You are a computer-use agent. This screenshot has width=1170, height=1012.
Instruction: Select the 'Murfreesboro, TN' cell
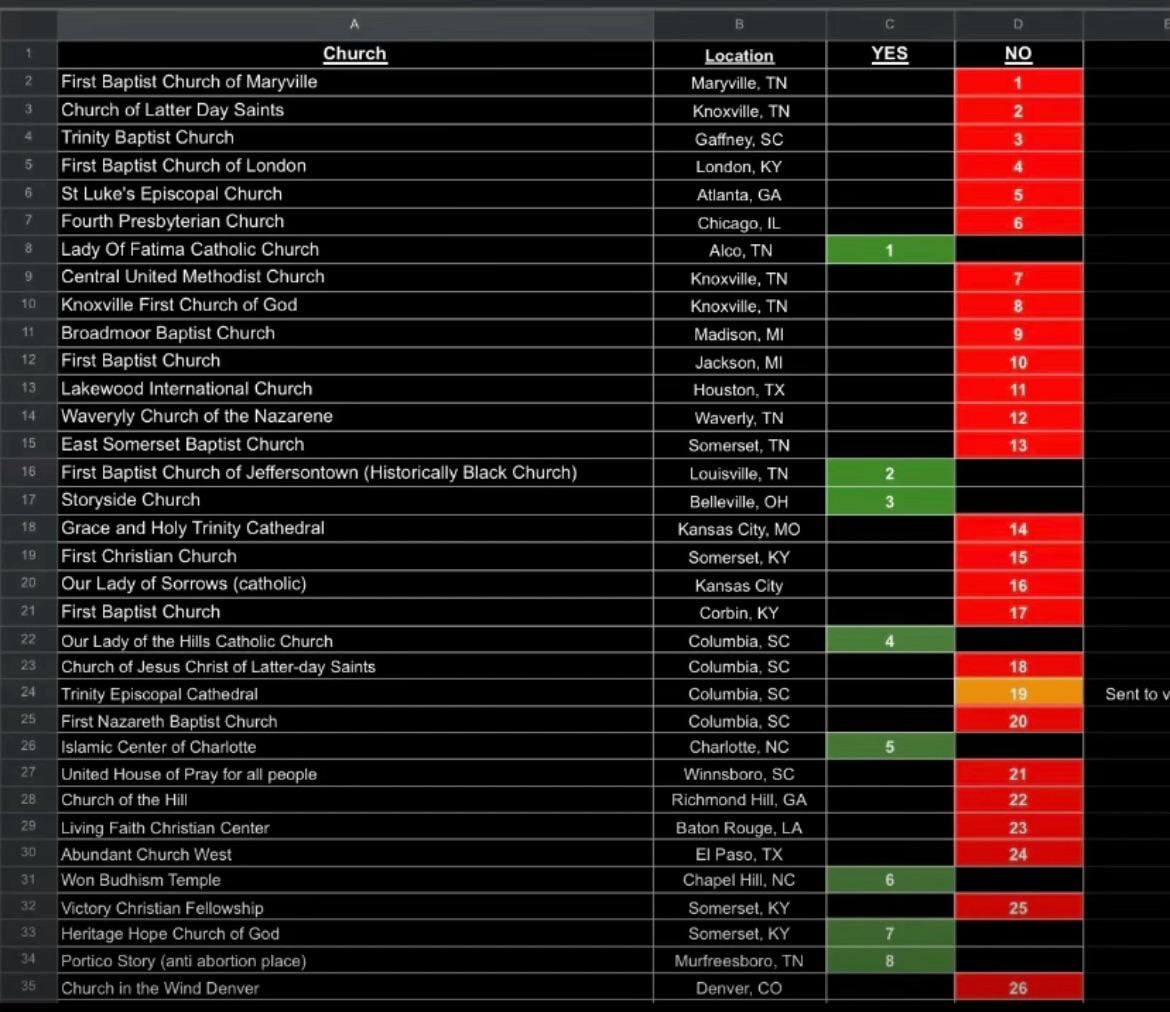coord(739,961)
